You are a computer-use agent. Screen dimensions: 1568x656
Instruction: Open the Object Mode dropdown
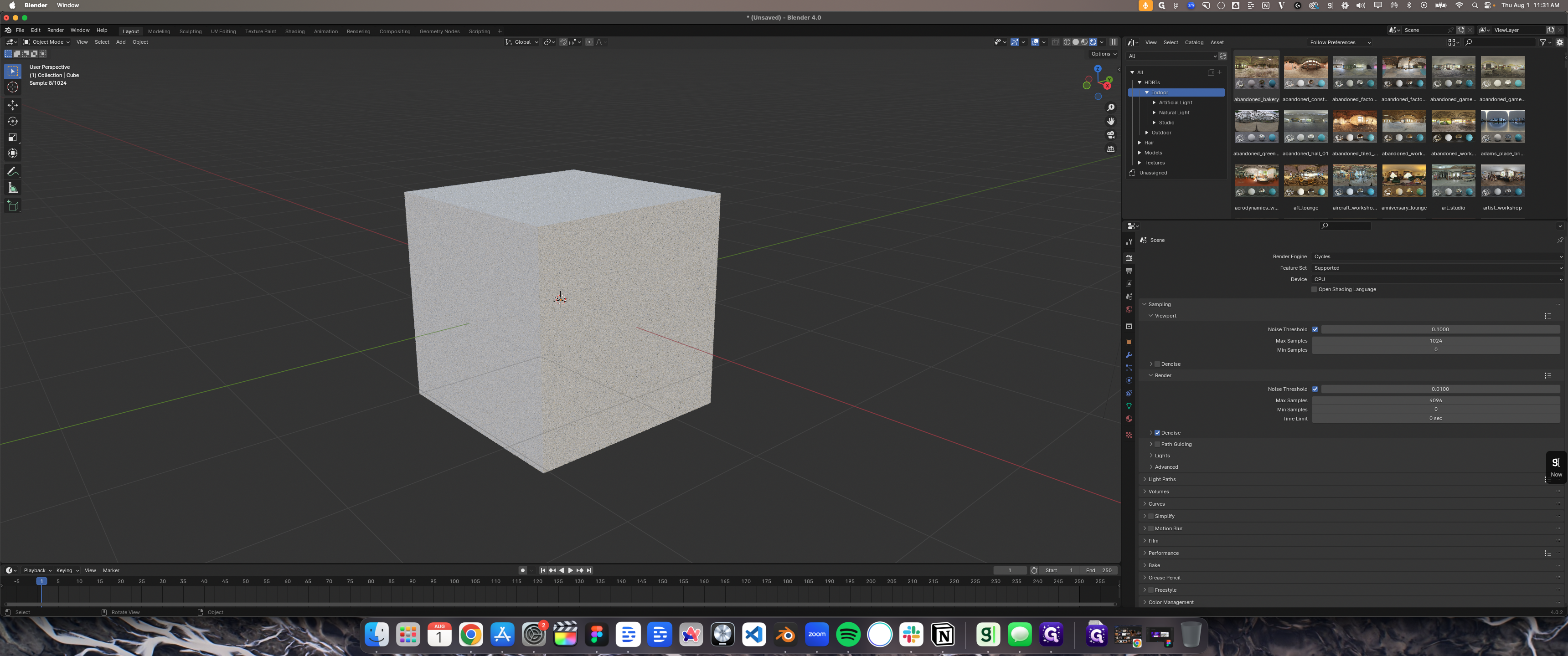click(x=46, y=42)
